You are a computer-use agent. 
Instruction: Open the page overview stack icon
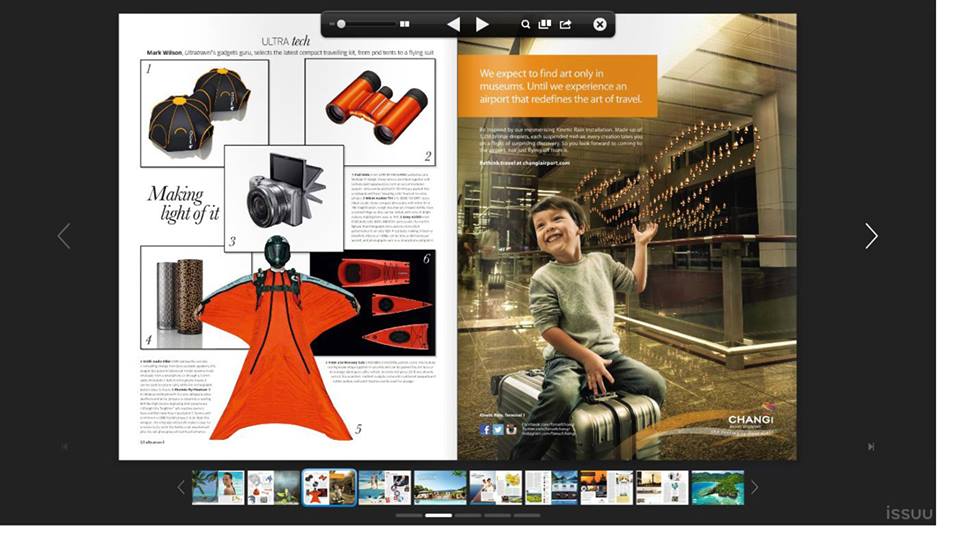544,24
